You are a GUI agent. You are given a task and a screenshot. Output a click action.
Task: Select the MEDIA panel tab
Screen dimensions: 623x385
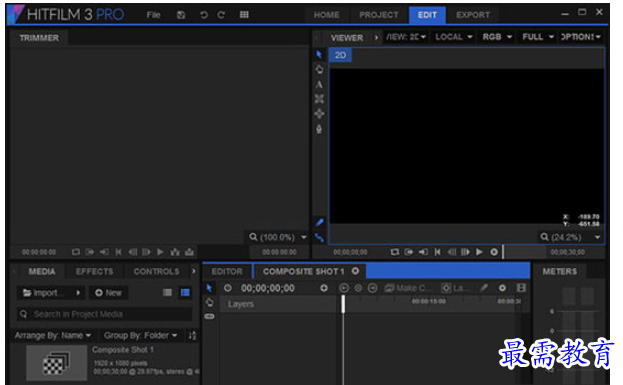(42, 272)
